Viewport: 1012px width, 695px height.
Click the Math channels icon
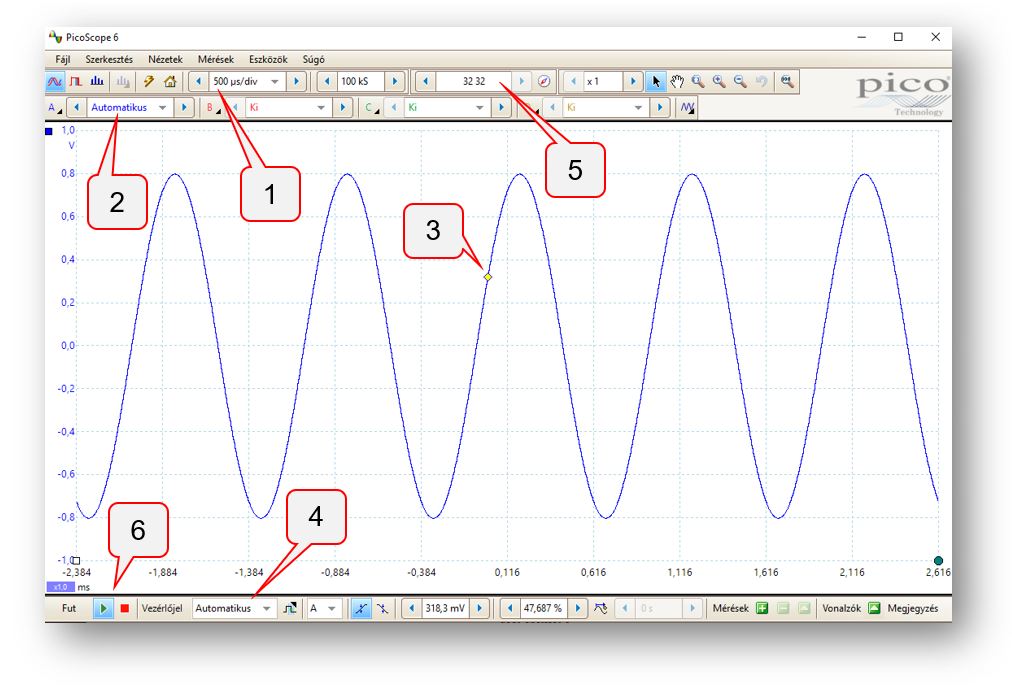coord(686,107)
